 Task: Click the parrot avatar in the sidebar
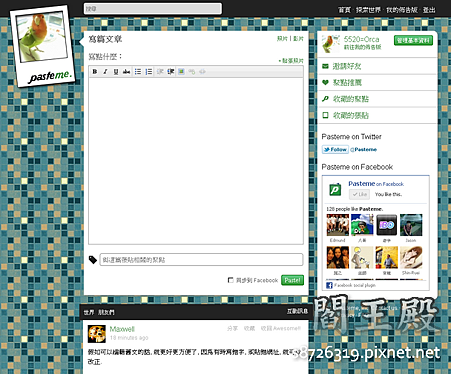click(x=331, y=43)
